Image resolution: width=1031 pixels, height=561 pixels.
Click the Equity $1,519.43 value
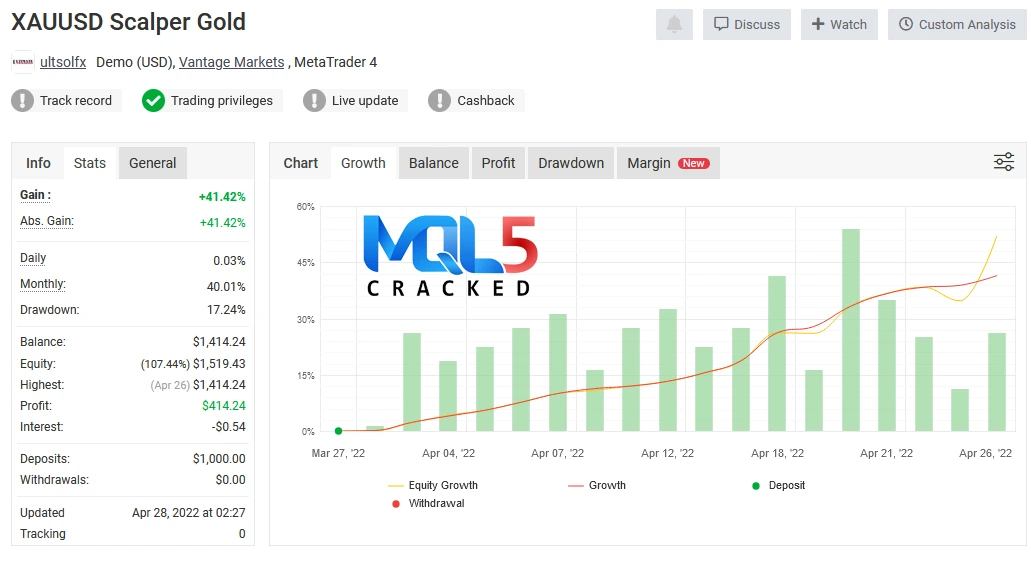coord(219,364)
